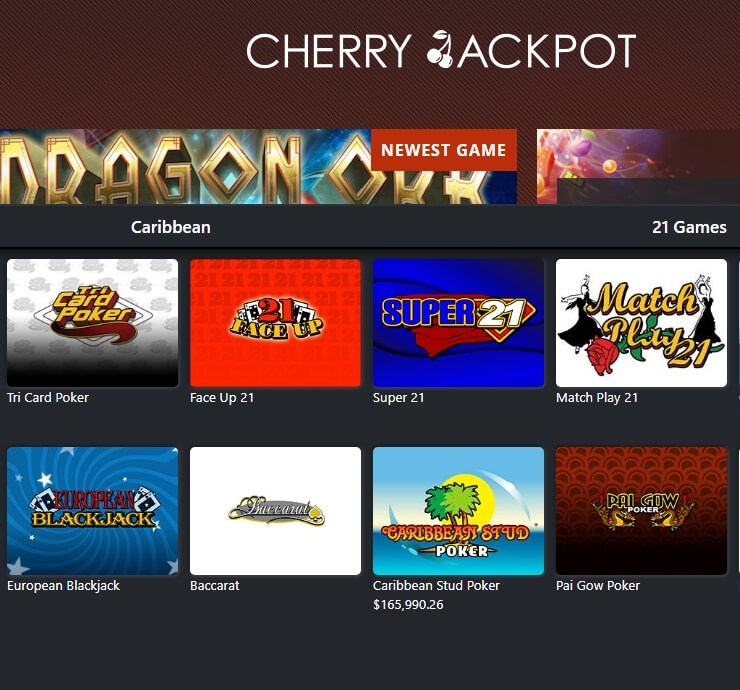This screenshot has width=740, height=690.
Task: Click the 21 Games count label
Action: (x=689, y=227)
